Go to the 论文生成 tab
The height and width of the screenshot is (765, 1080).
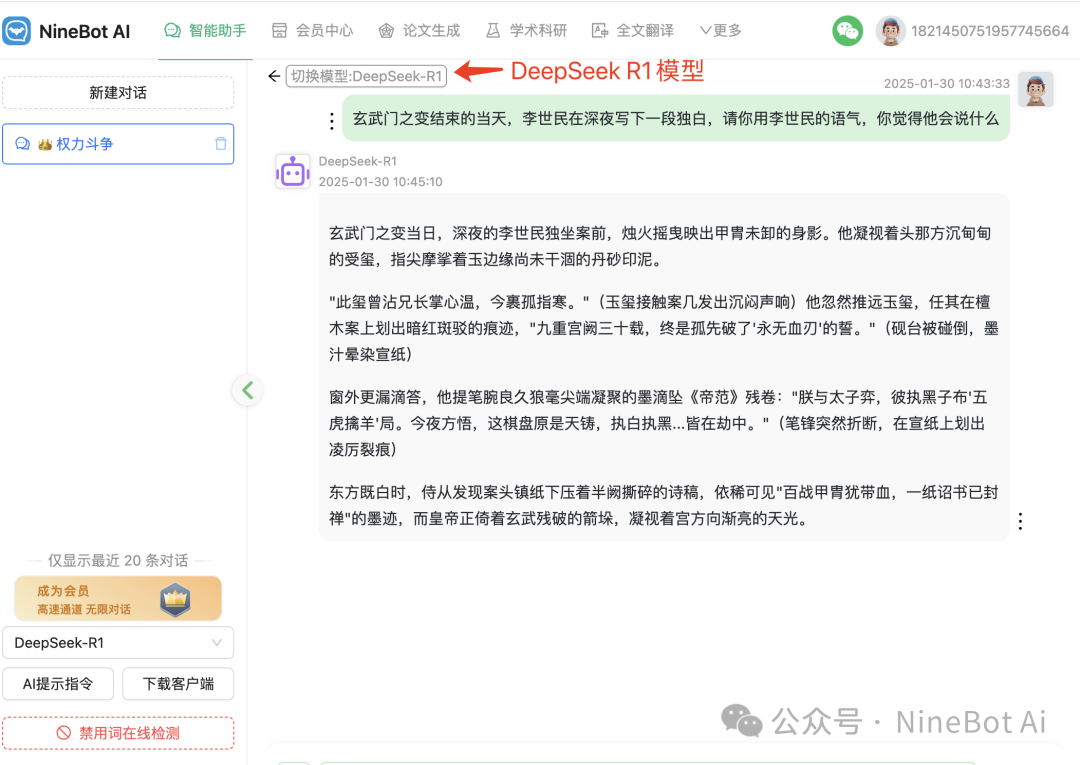point(419,30)
